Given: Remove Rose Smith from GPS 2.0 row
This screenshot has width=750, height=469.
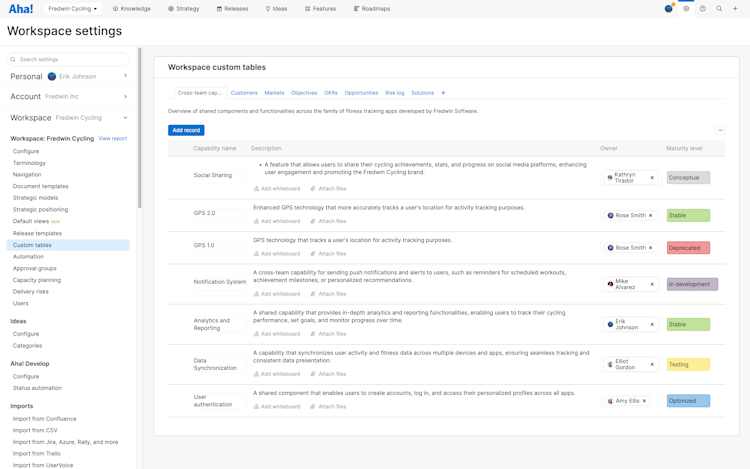Looking at the screenshot, I should [651, 216].
